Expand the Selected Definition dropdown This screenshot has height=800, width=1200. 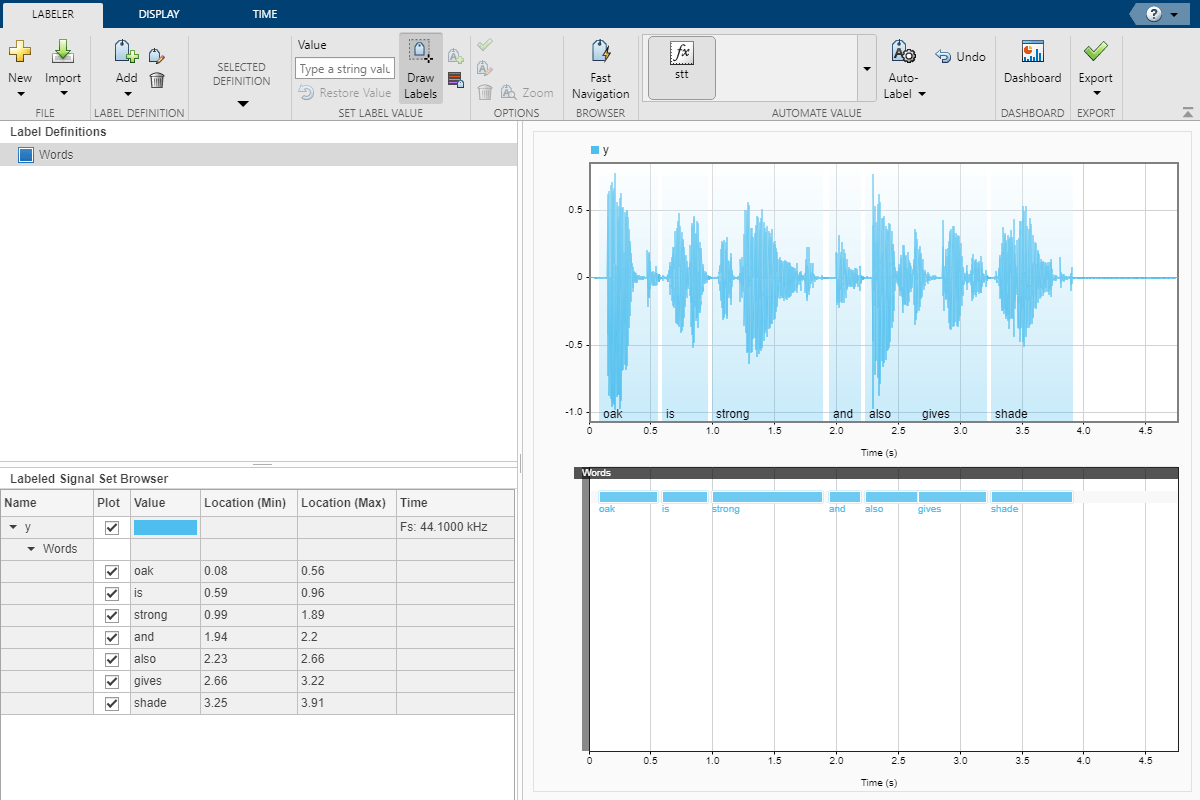[x=241, y=103]
